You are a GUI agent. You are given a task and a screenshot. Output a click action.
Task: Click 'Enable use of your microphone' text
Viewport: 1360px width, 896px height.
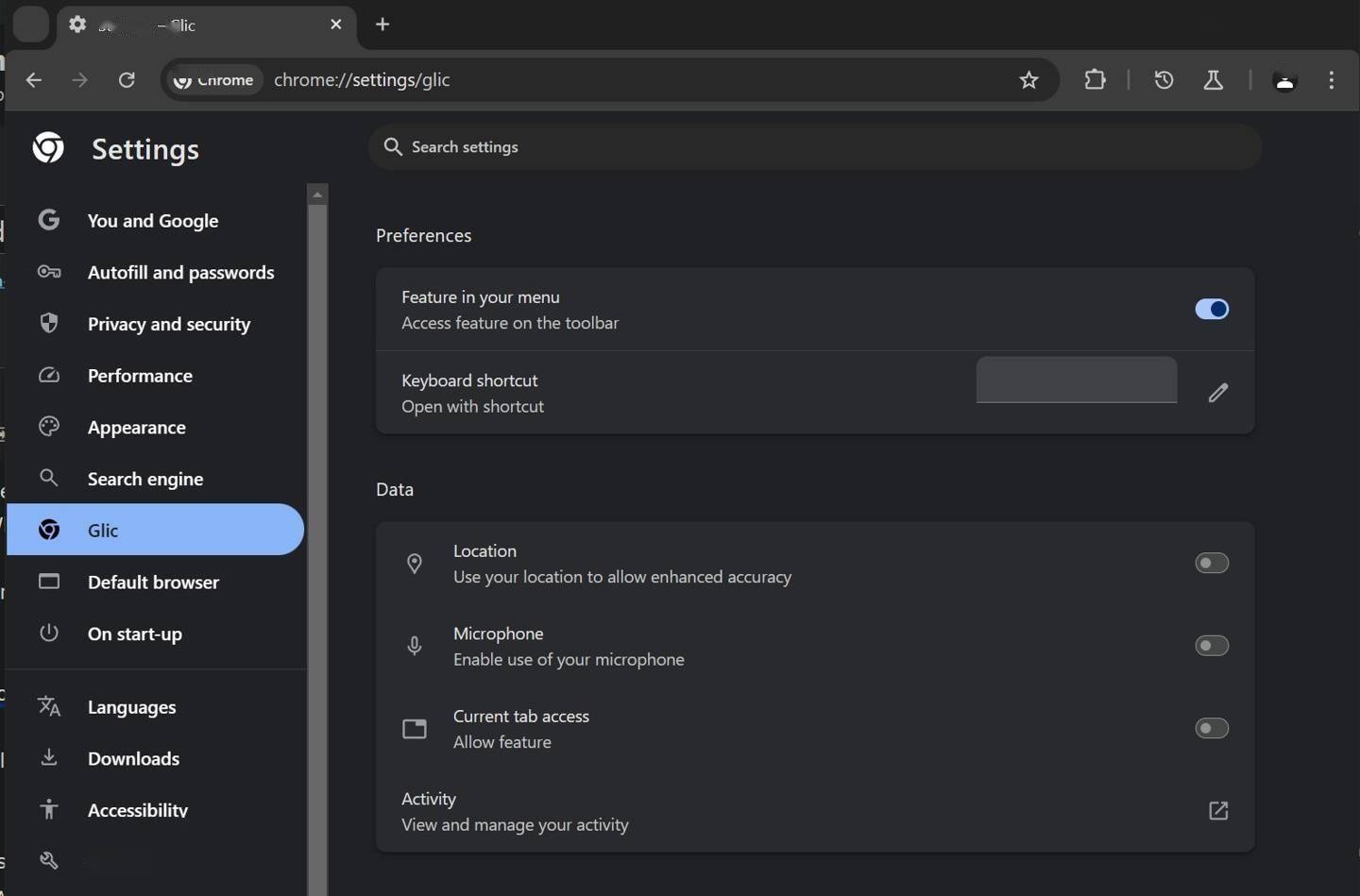[569, 660]
